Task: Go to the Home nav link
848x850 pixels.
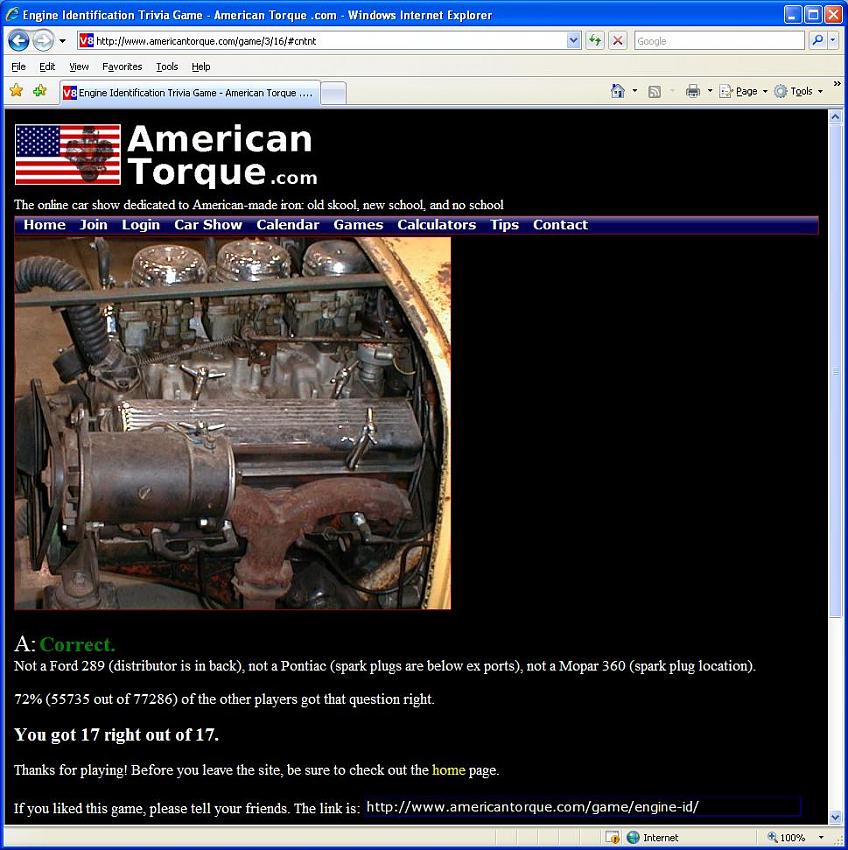Action: (x=44, y=225)
